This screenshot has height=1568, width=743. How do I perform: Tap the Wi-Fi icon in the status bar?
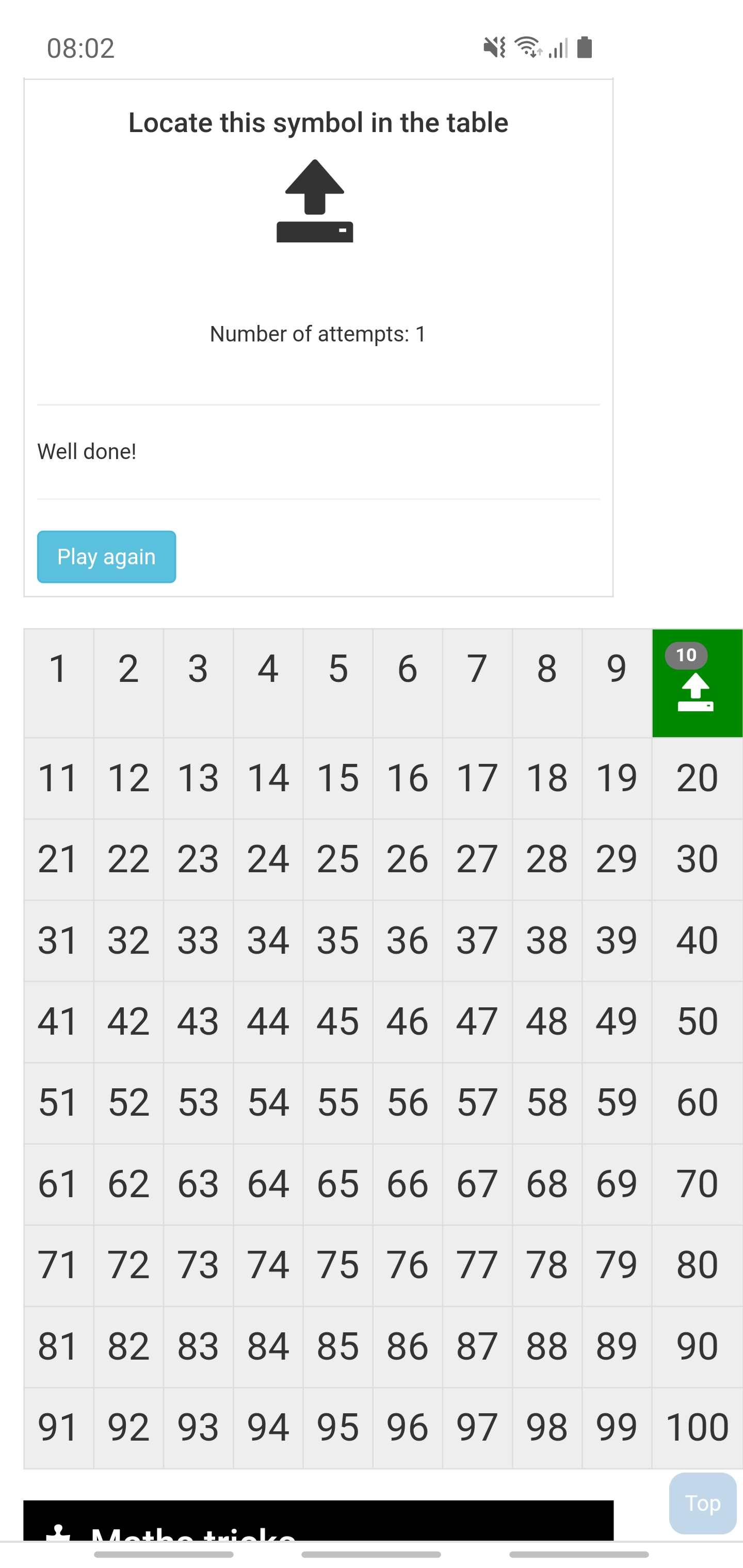[x=528, y=47]
